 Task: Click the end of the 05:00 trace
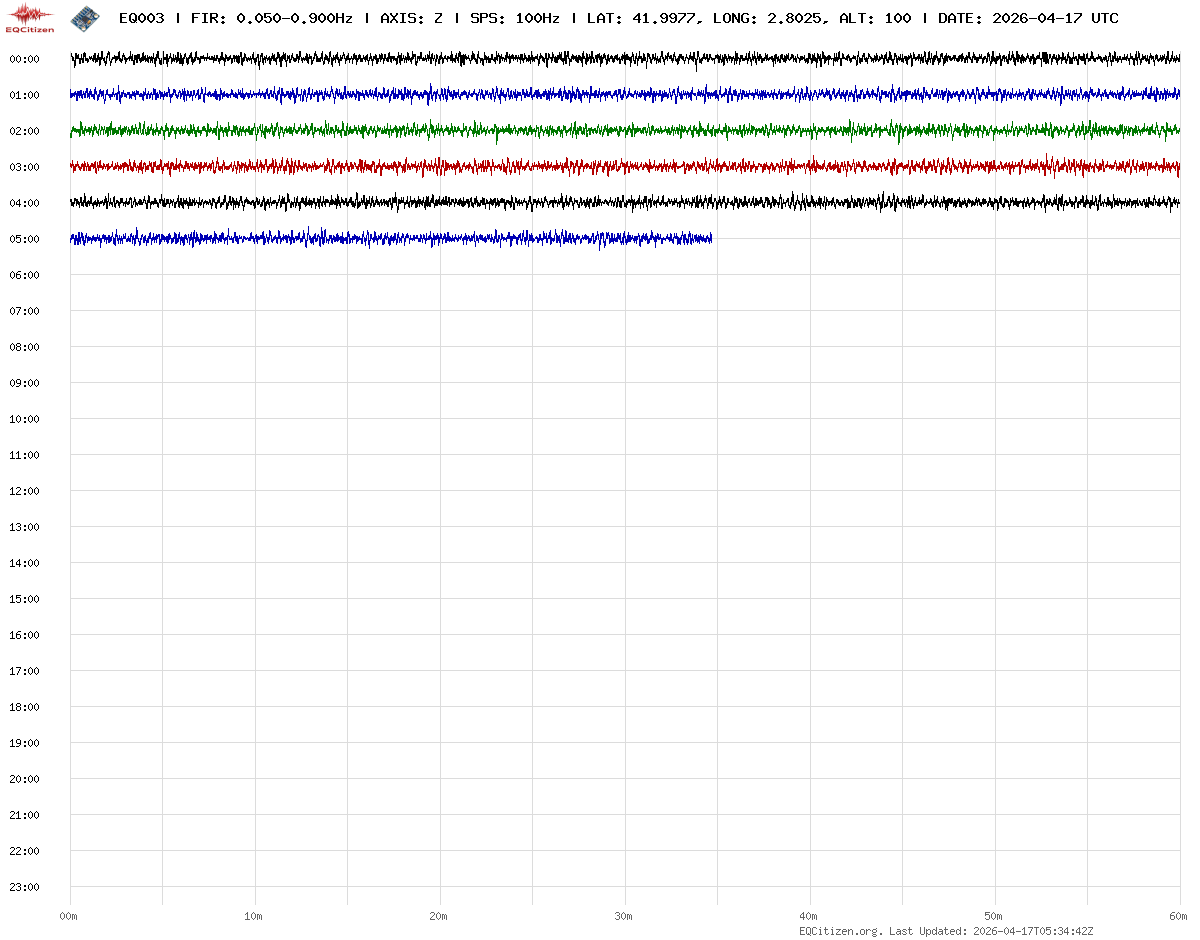pos(709,238)
